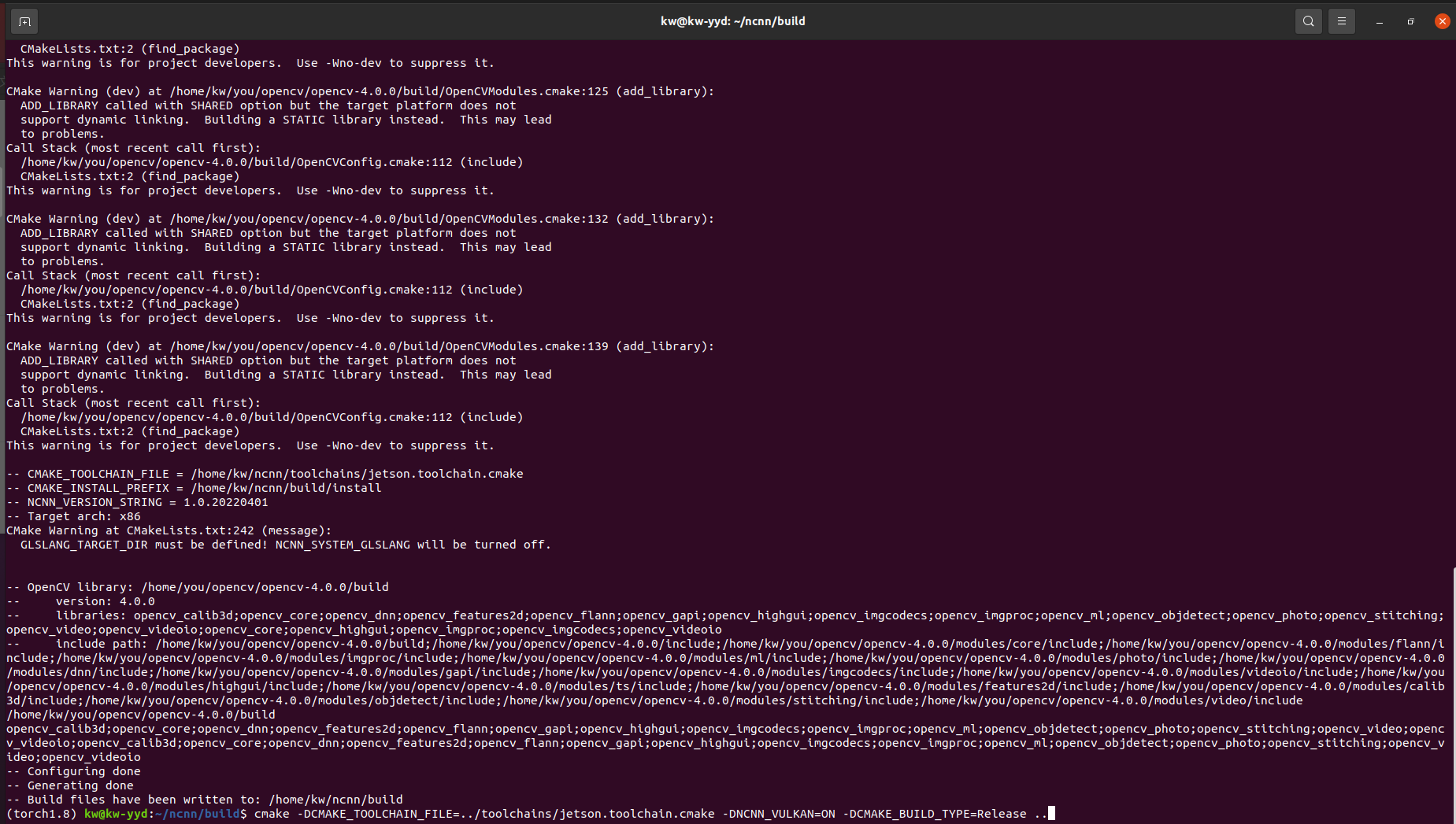The height and width of the screenshot is (824, 1456).
Task: Click '-DCMAKE_BUILD_TYPE=Release' in the command
Action: pyautogui.click(x=935, y=814)
